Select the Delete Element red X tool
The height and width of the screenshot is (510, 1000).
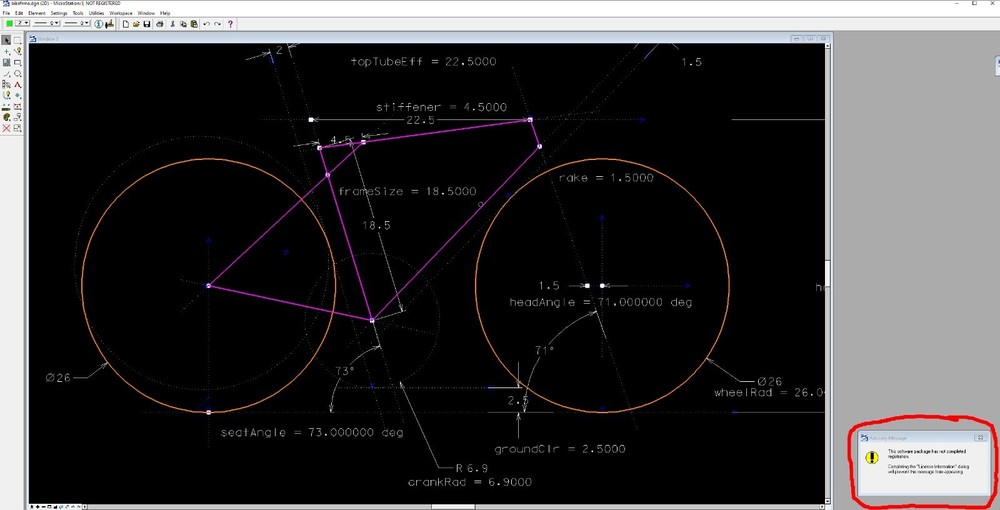pyautogui.click(x=6, y=128)
